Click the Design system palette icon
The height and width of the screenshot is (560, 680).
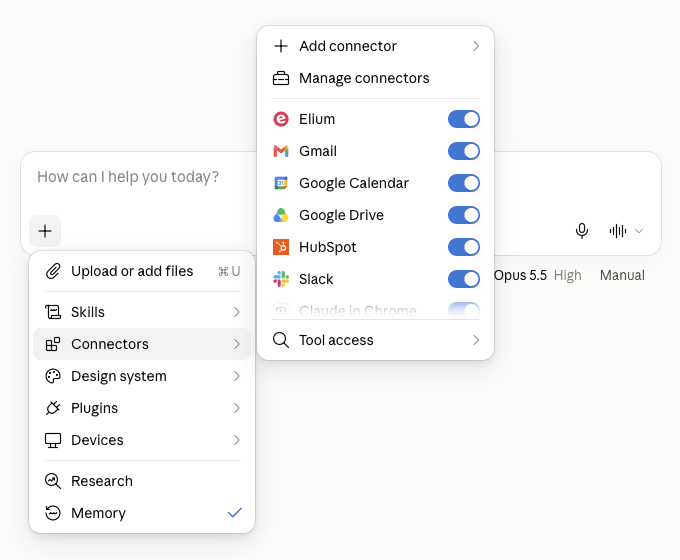click(x=53, y=376)
